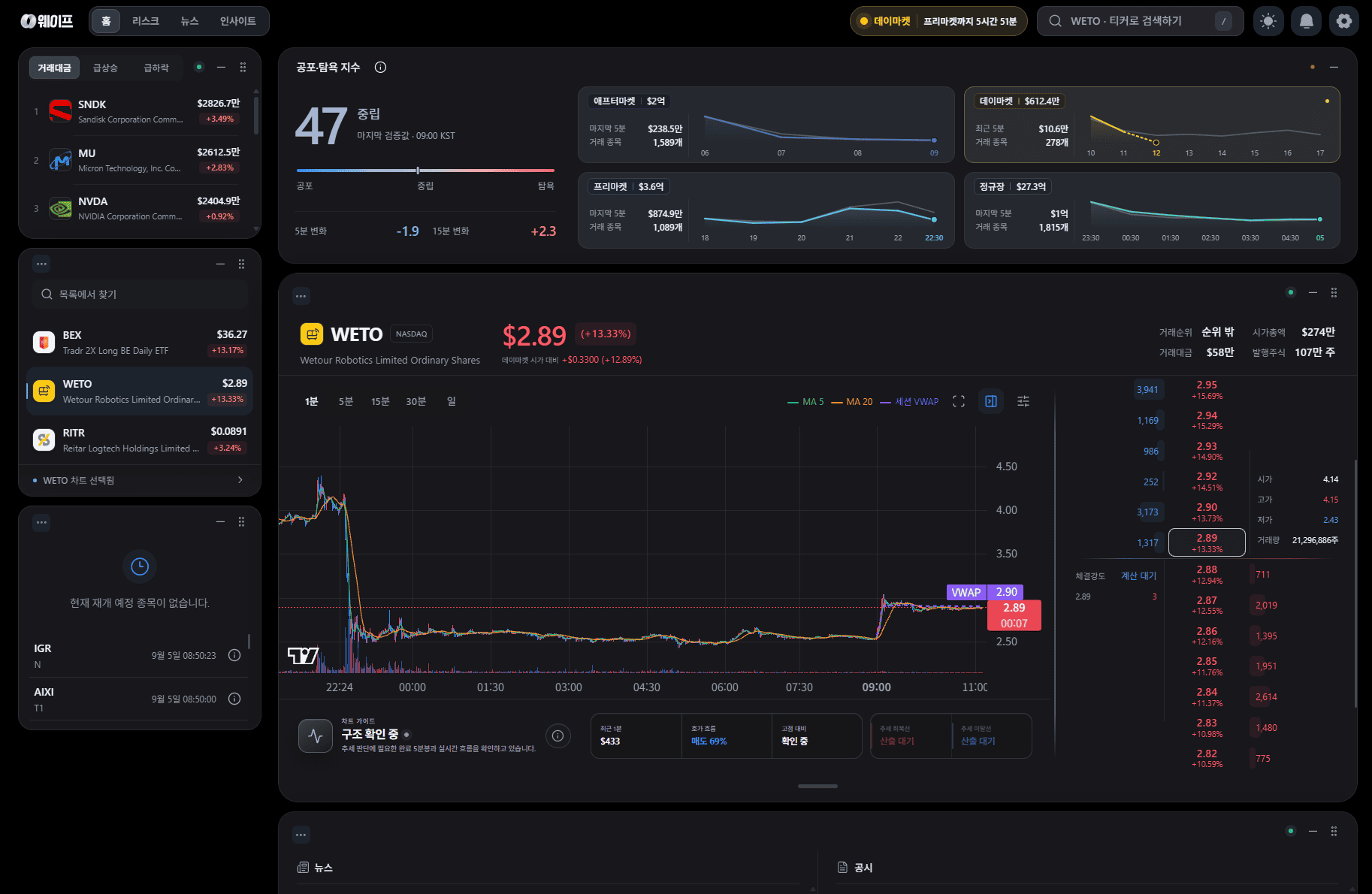Open the NVDA NVIDIA row
This screenshot has width=1372, height=894.
coord(138,208)
